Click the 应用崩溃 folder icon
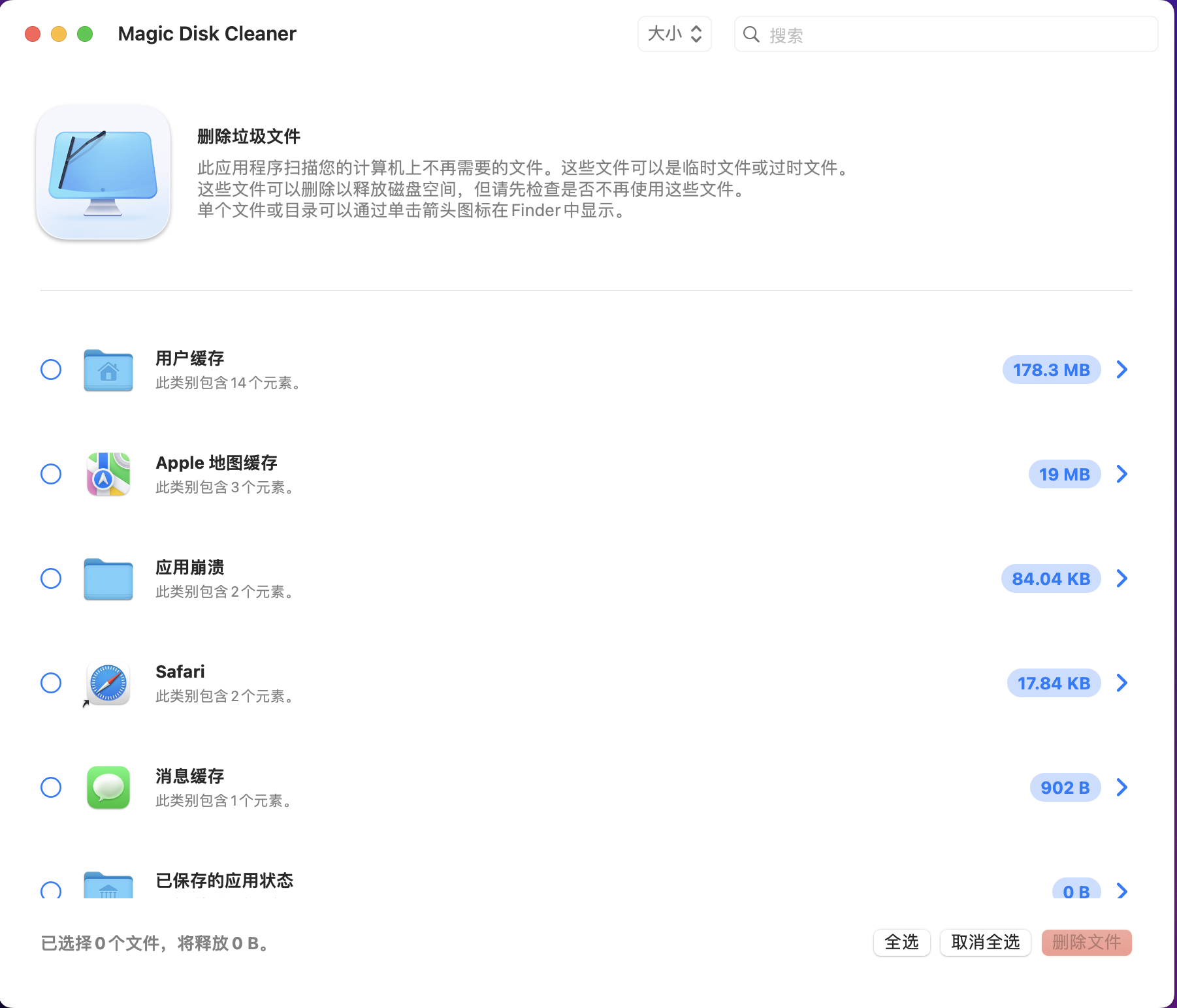The image size is (1177, 1008). click(108, 579)
